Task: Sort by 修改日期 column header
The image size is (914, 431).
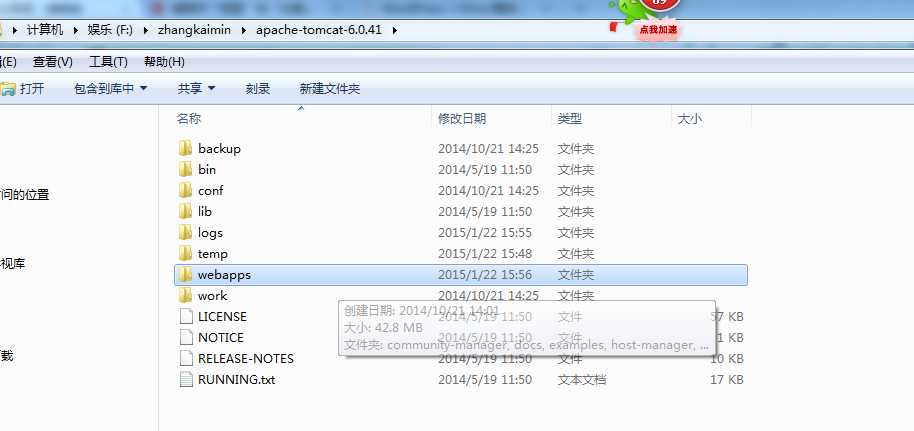Action: pos(462,119)
